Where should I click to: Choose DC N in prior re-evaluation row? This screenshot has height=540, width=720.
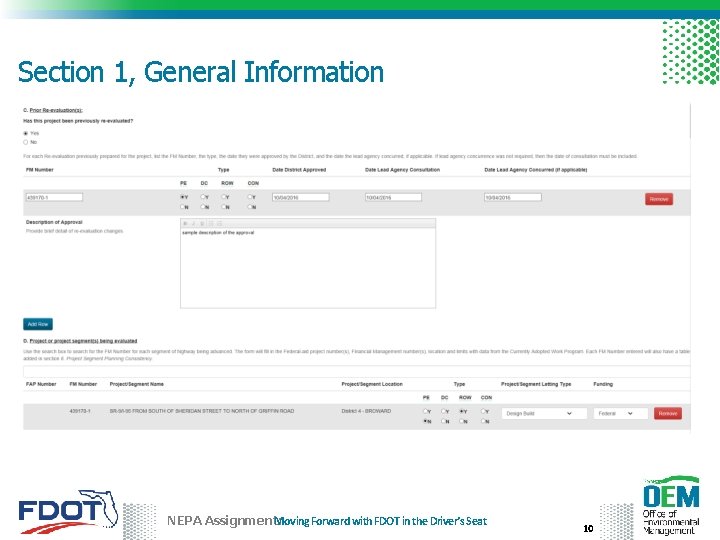pyautogui.click(x=203, y=207)
